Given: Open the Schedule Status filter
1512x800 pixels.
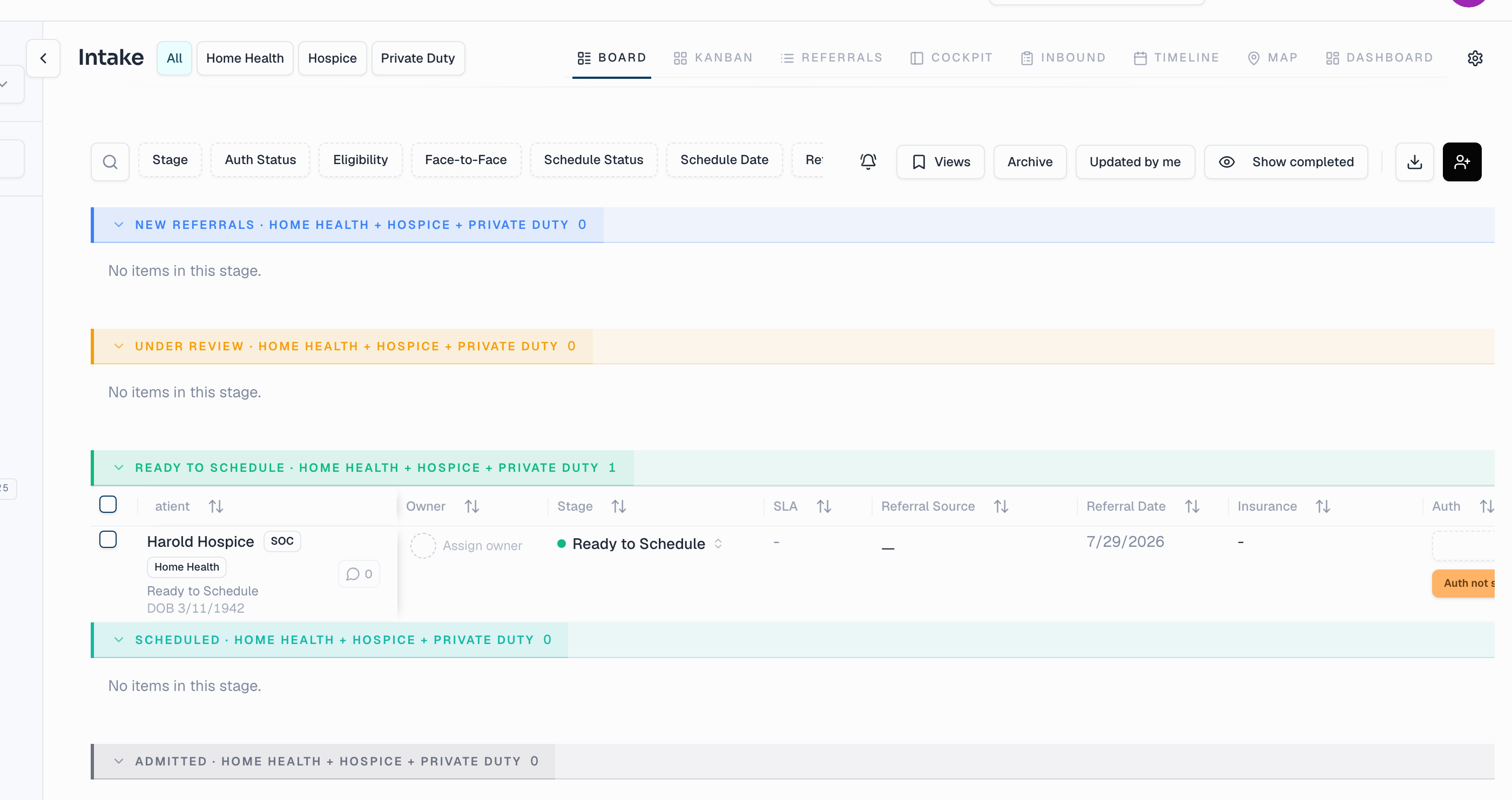Looking at the screenshot, I should (593, 160).
